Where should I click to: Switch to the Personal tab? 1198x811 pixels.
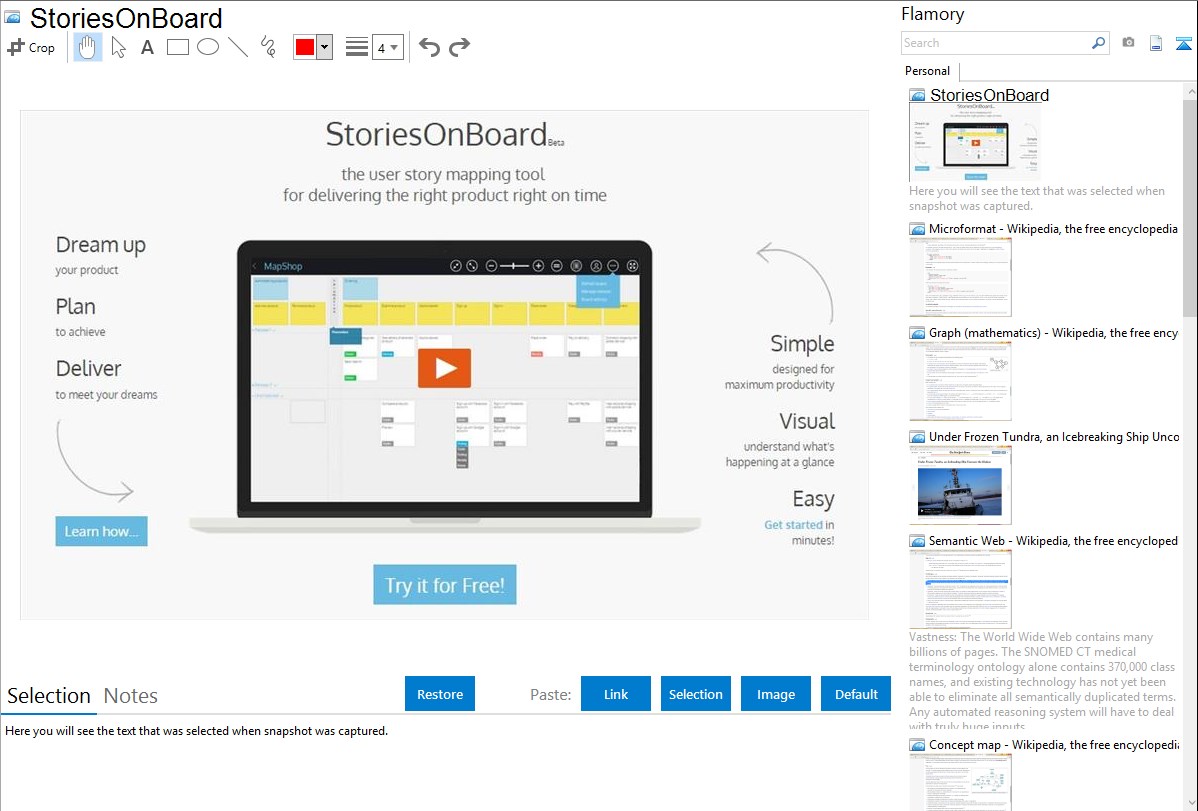(928, 70)
